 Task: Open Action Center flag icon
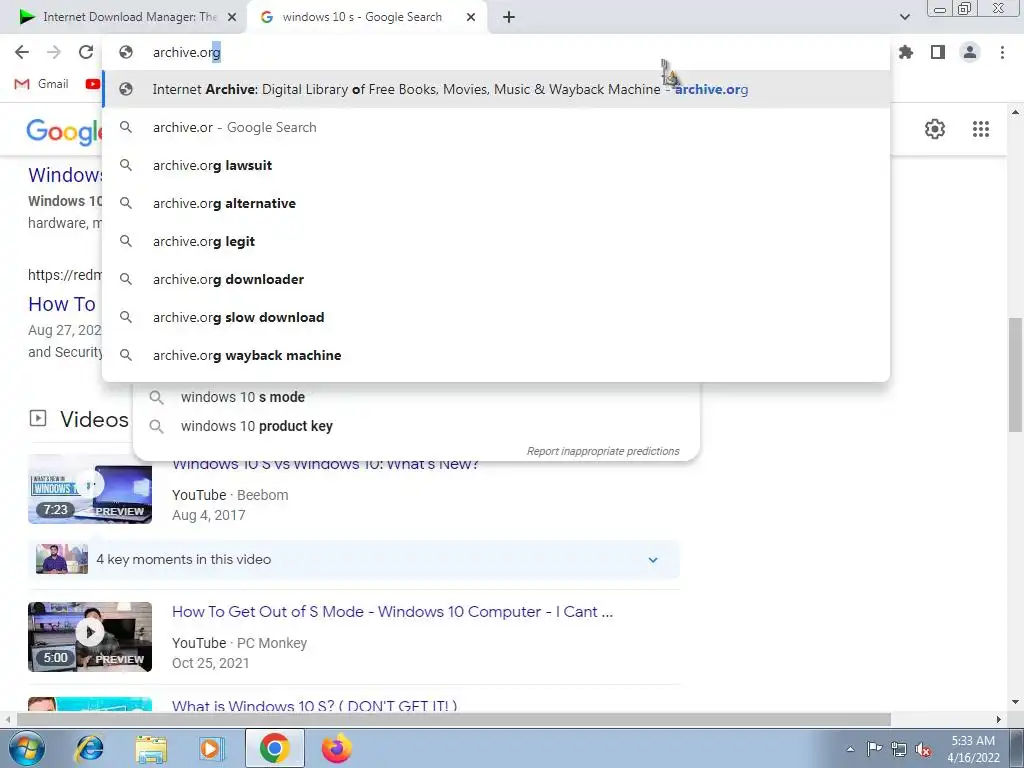point(874,749)
